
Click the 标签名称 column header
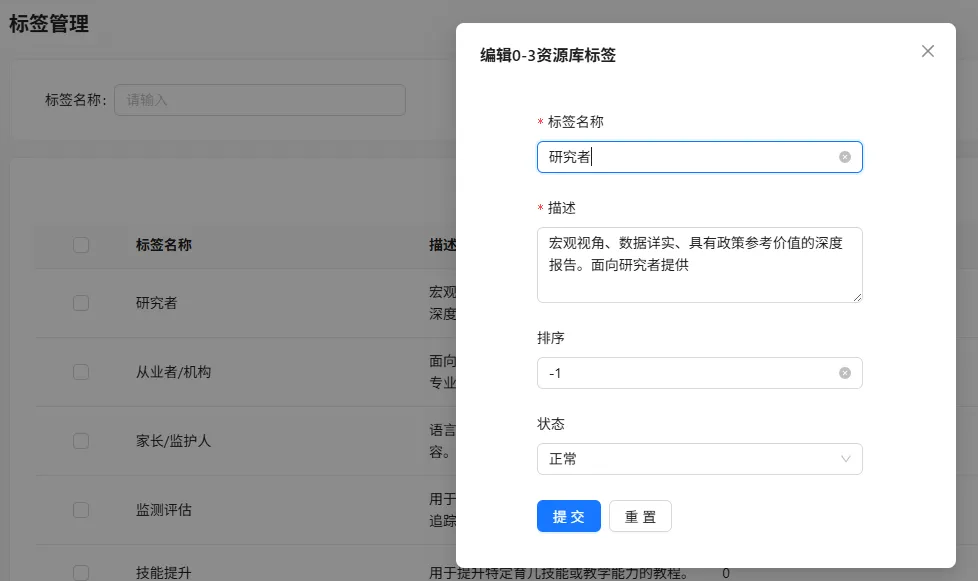(x=163, y=245)
